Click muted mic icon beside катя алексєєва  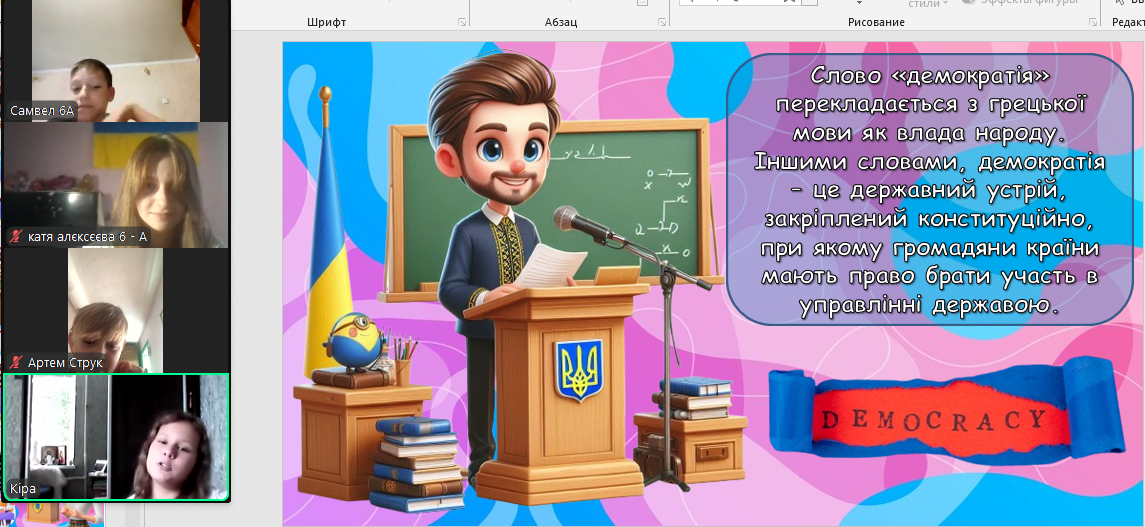[x=16, y=237]
